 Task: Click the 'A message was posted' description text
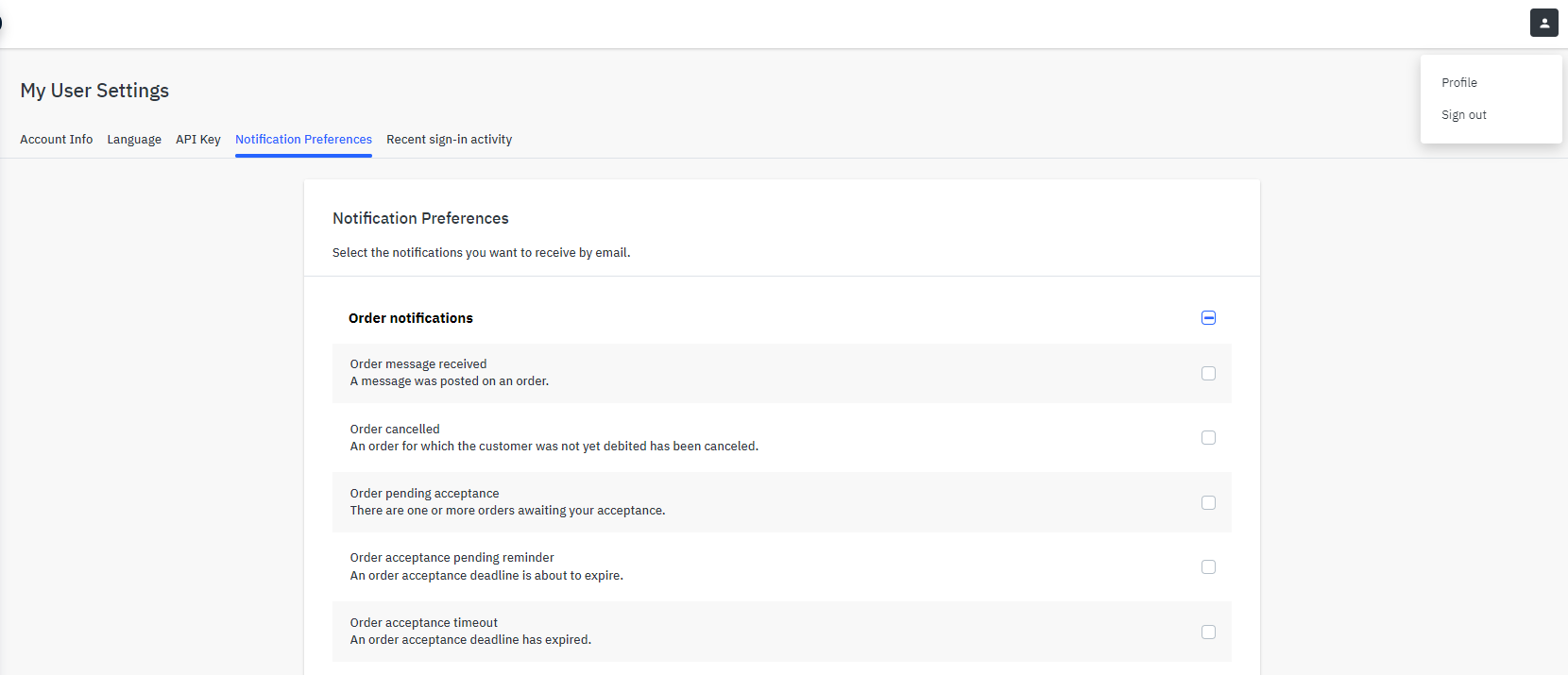449,381
